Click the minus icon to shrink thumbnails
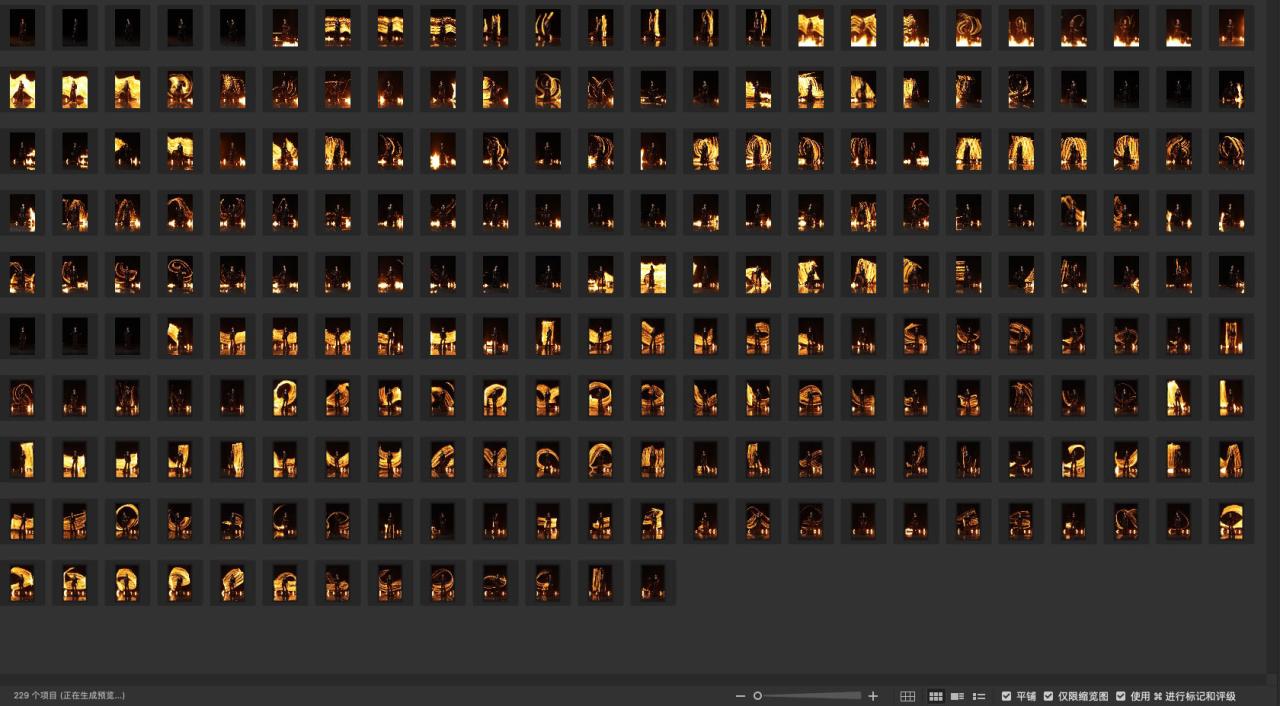Viewport: 1280px width, 706px height. (740, 696)
